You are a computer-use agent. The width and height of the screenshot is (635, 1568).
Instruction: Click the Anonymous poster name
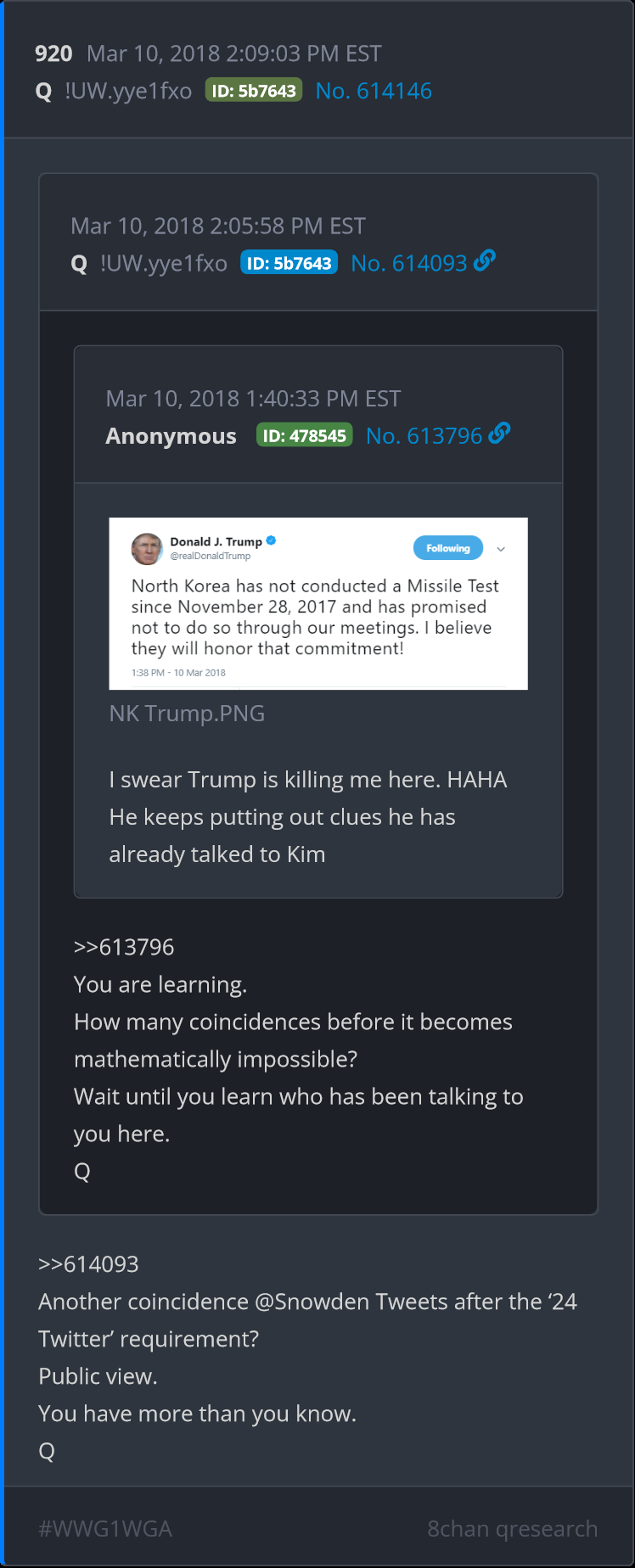[171, 436]
